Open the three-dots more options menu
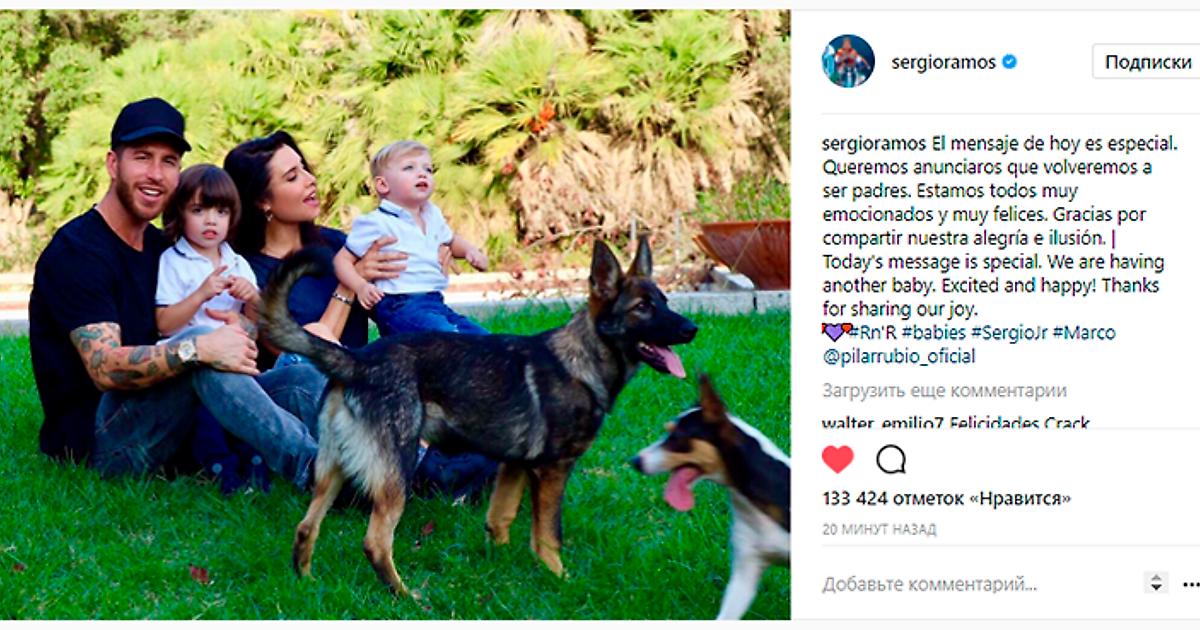The image size is (1200, 630). coord(1190,584)
